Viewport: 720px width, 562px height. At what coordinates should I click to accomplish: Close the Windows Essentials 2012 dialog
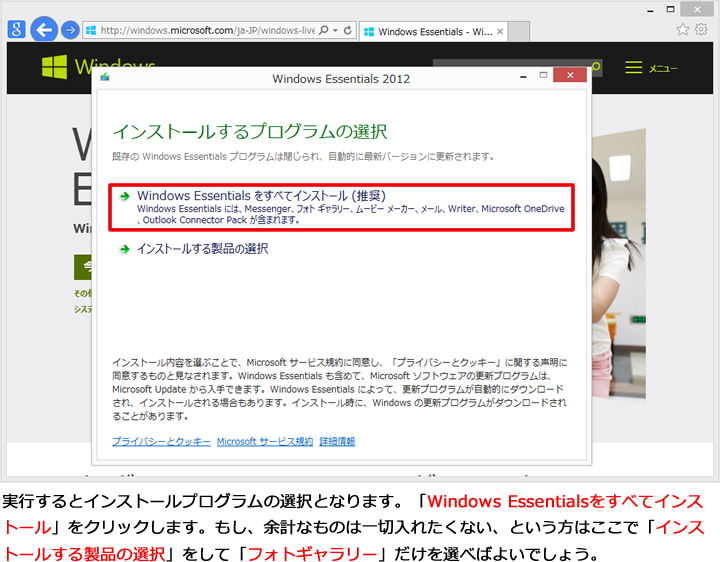coord(570,75)
